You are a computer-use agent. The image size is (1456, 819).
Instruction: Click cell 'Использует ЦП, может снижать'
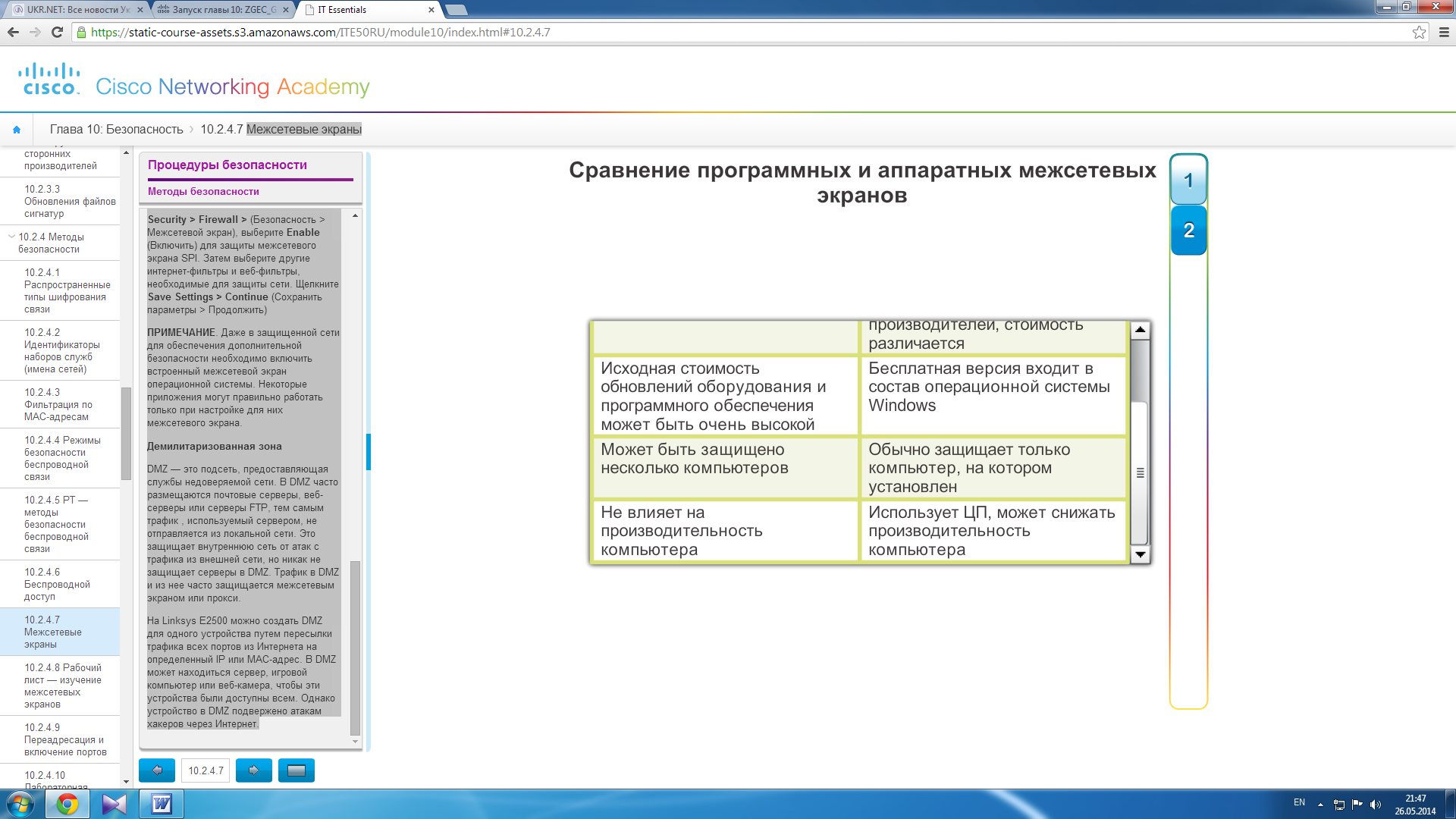pyautogui.click(x=993, y=530)
